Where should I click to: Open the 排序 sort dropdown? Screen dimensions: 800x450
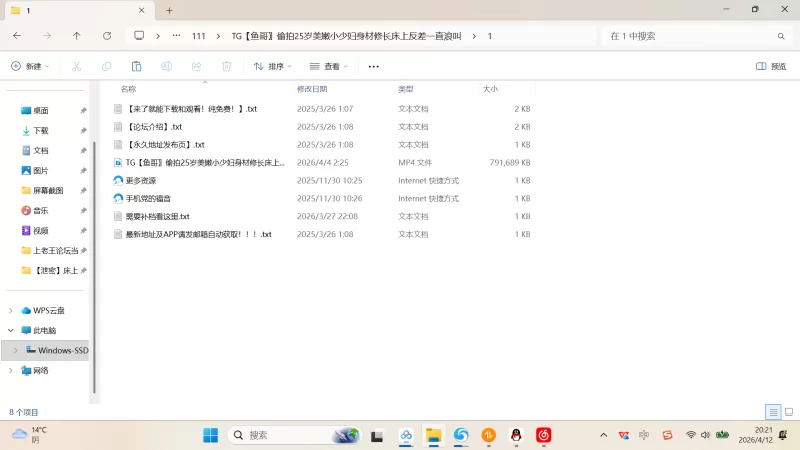[x=272, y=66]
